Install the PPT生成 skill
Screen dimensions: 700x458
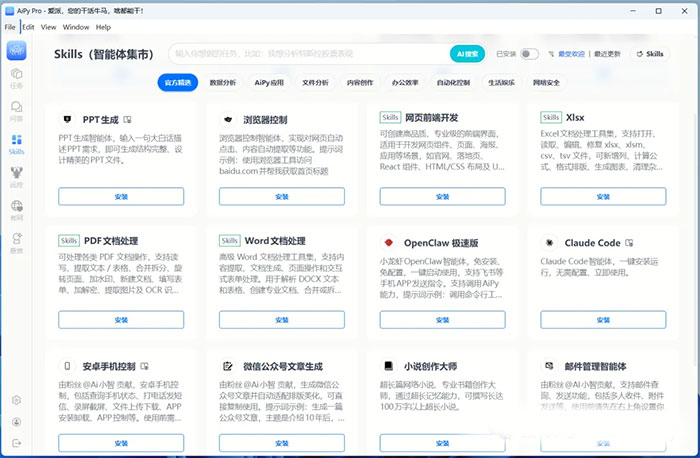click(x=121, y=195)
